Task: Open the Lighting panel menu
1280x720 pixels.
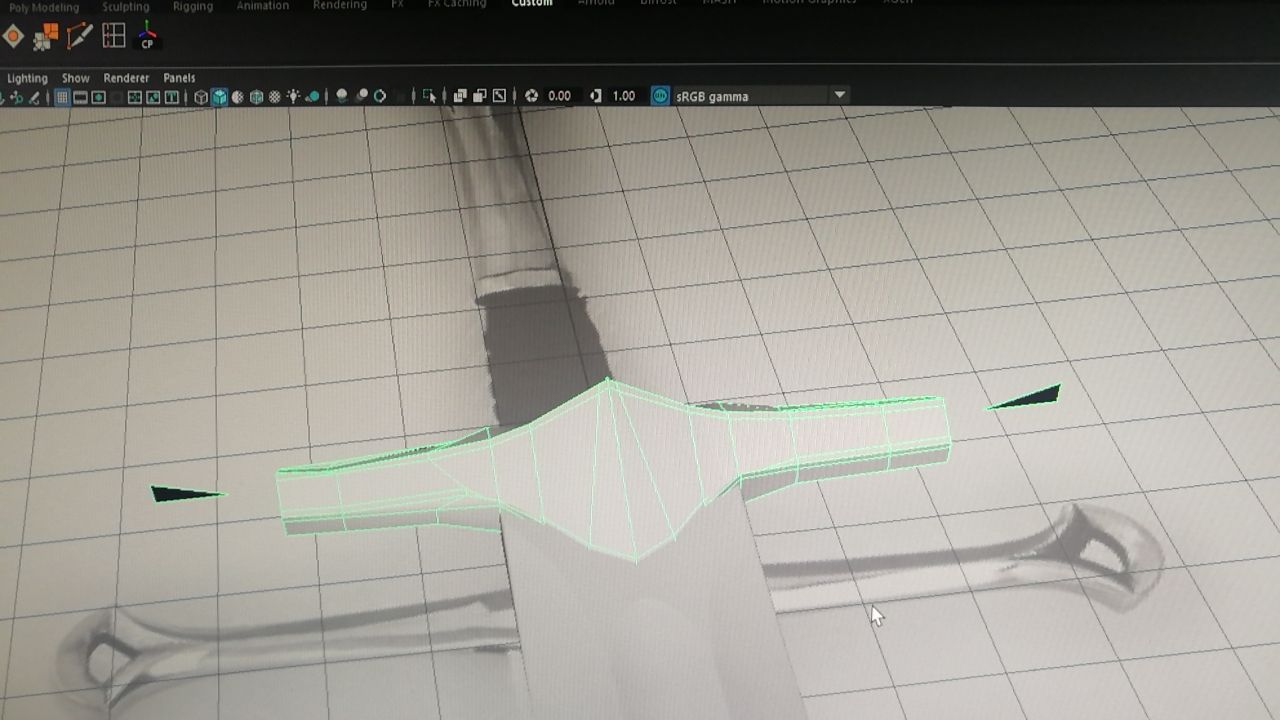Action: (x=27, y=78)
